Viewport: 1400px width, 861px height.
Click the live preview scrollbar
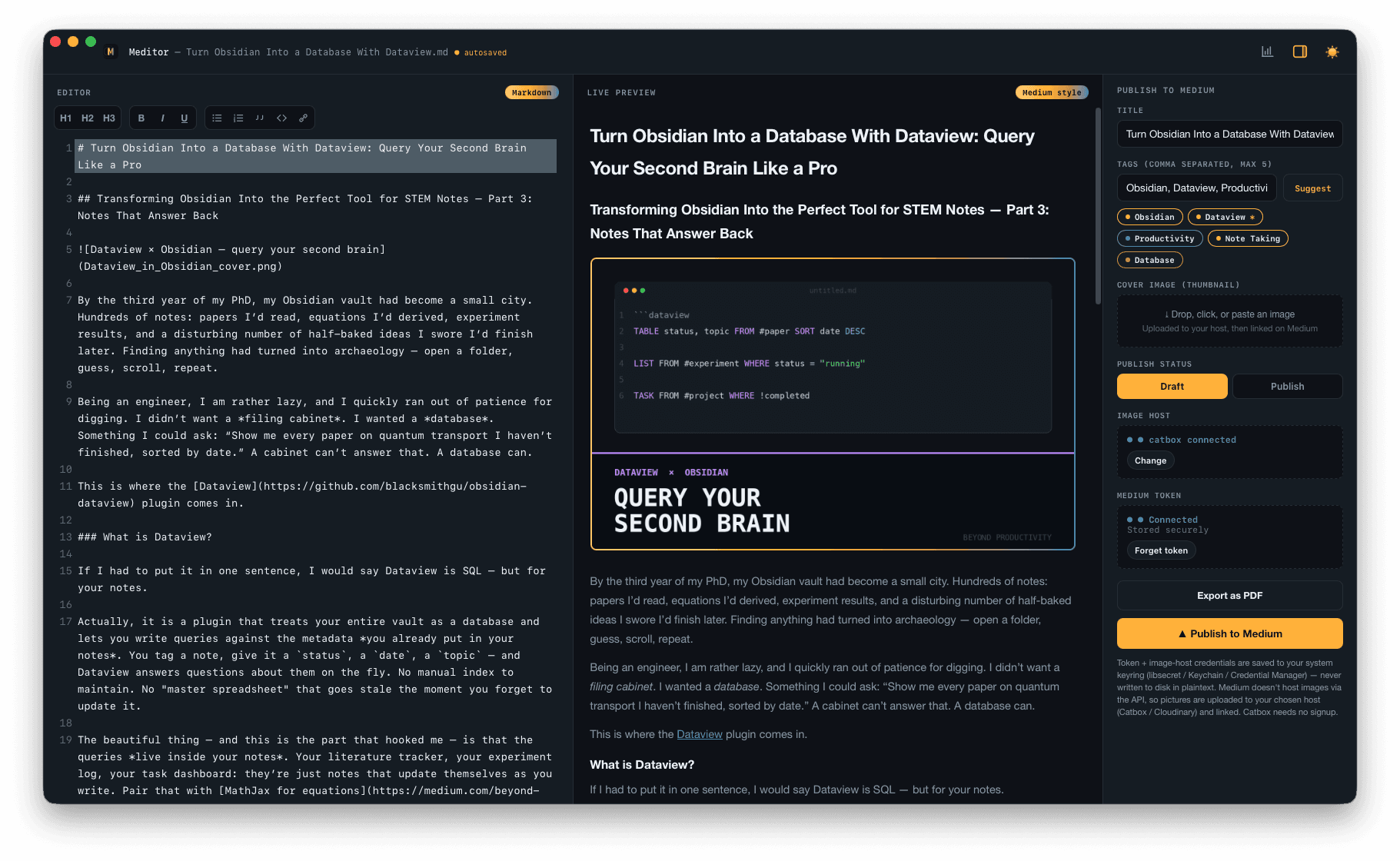tap(1098, 206)
